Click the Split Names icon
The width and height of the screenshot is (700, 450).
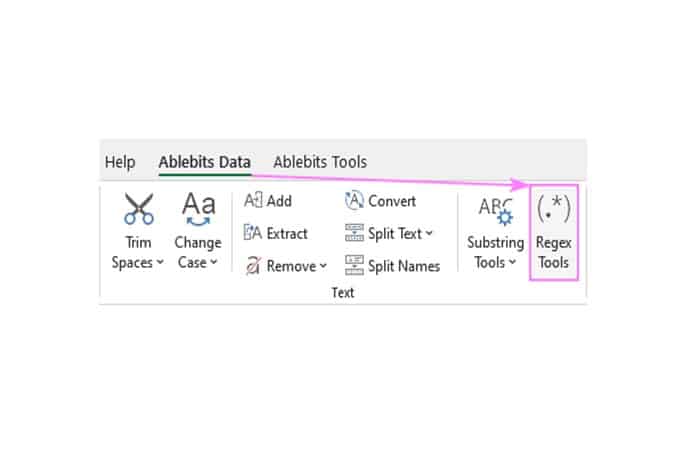(x=354, y=265)
